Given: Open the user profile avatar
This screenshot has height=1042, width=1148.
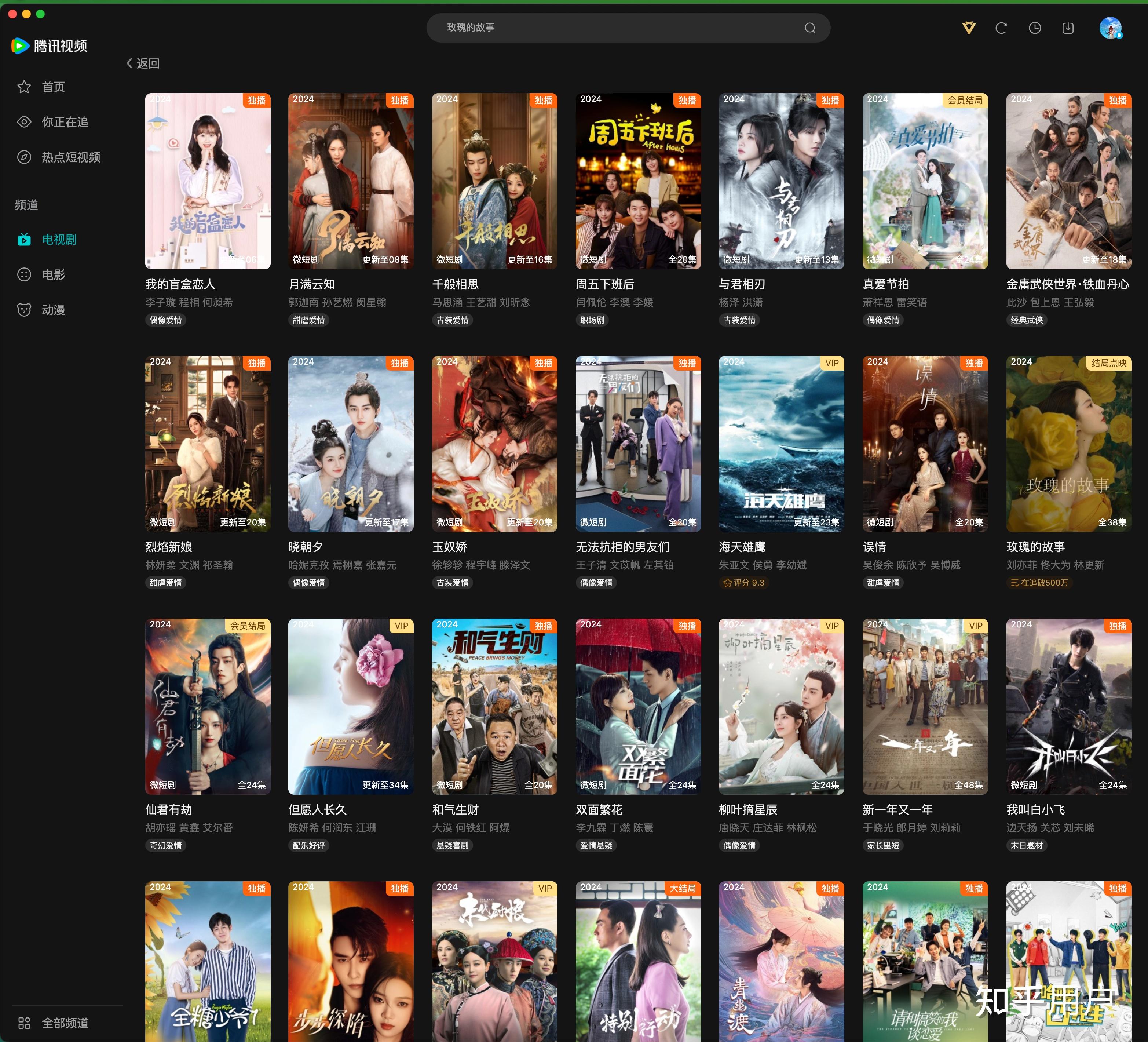Looking at the screenshot, I should point(1110,28).
